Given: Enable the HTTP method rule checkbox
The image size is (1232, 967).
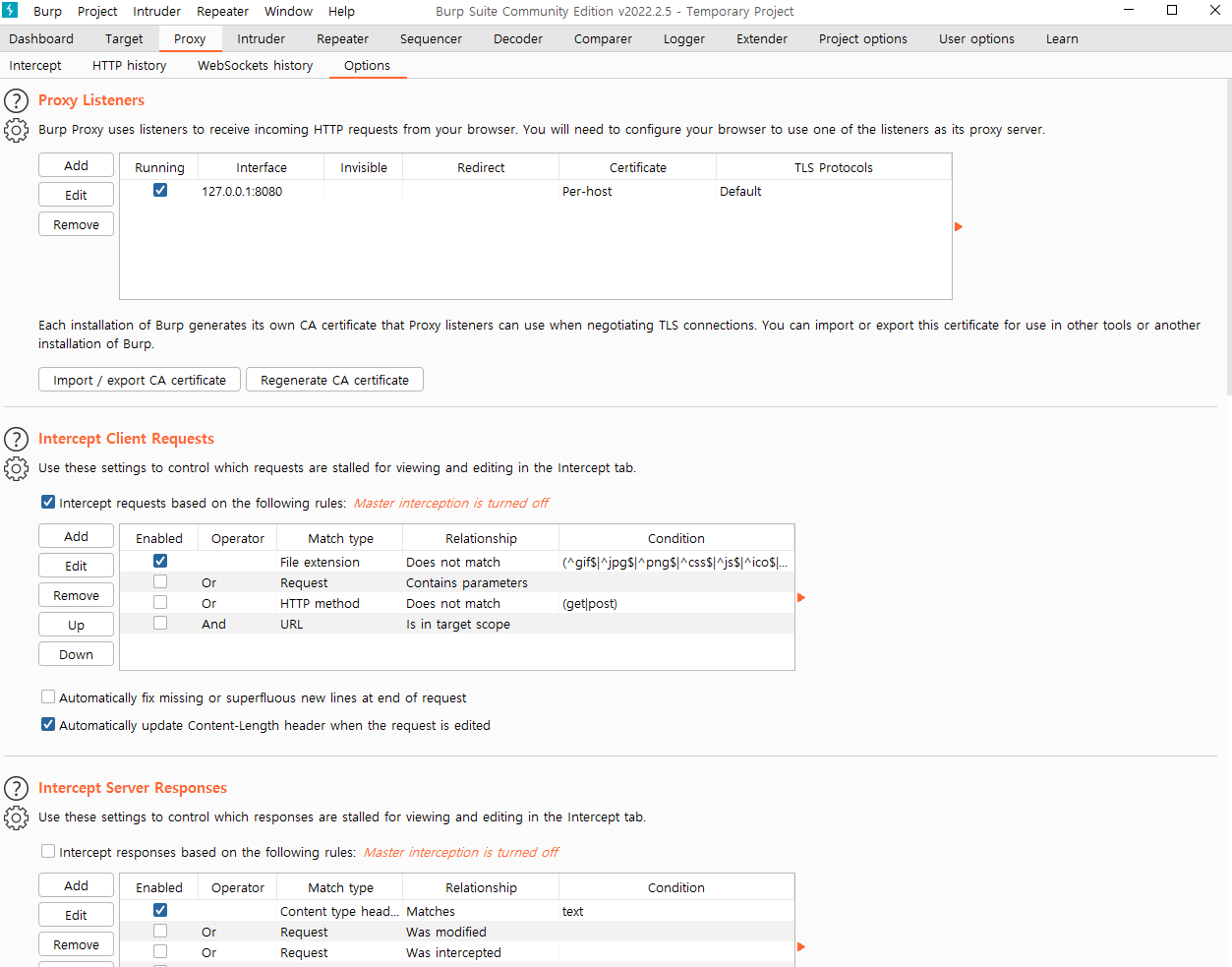Looking at the screenshot, I should pos(160,602).
